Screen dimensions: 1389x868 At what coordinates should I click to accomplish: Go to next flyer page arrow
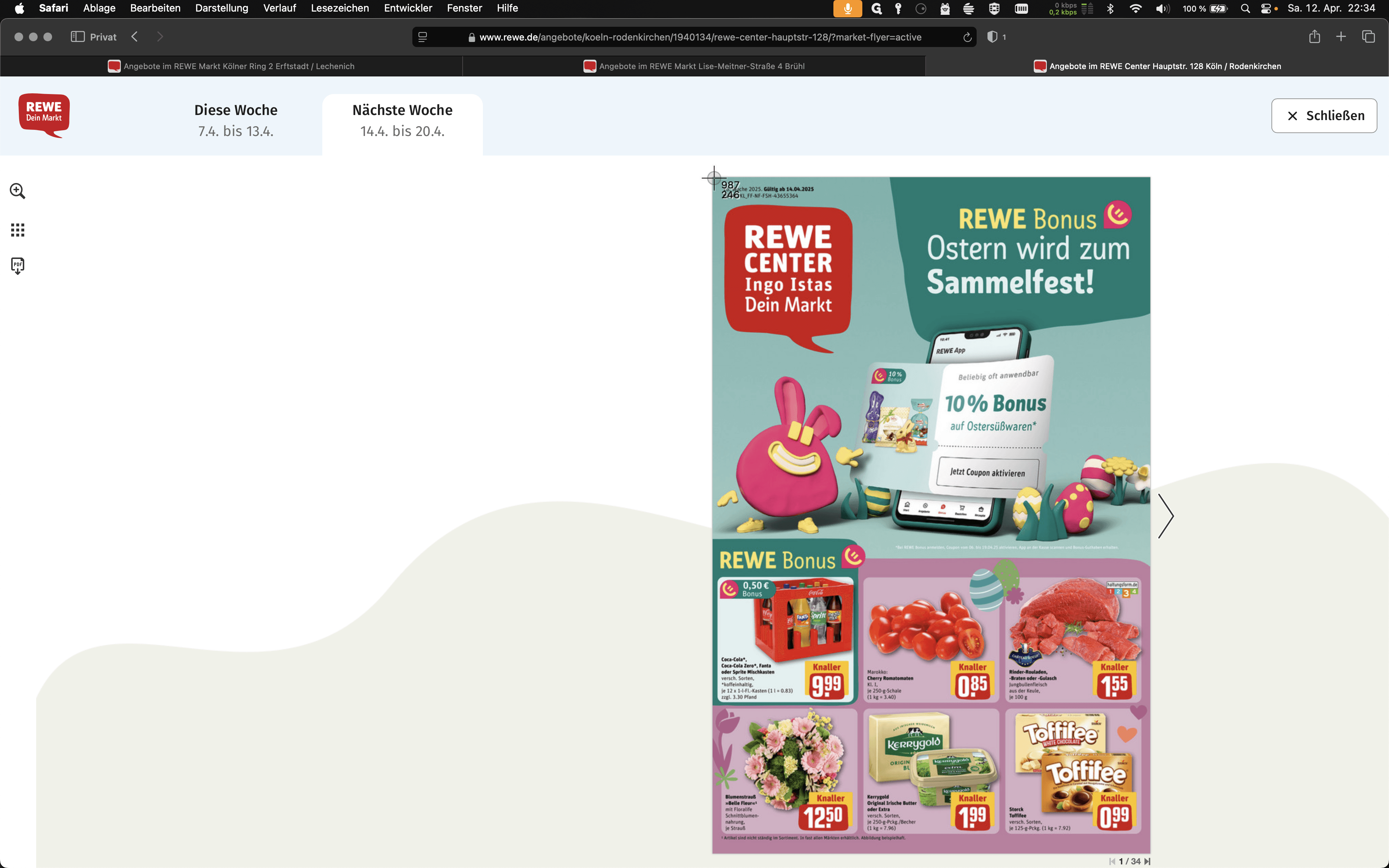point(1166,516)
